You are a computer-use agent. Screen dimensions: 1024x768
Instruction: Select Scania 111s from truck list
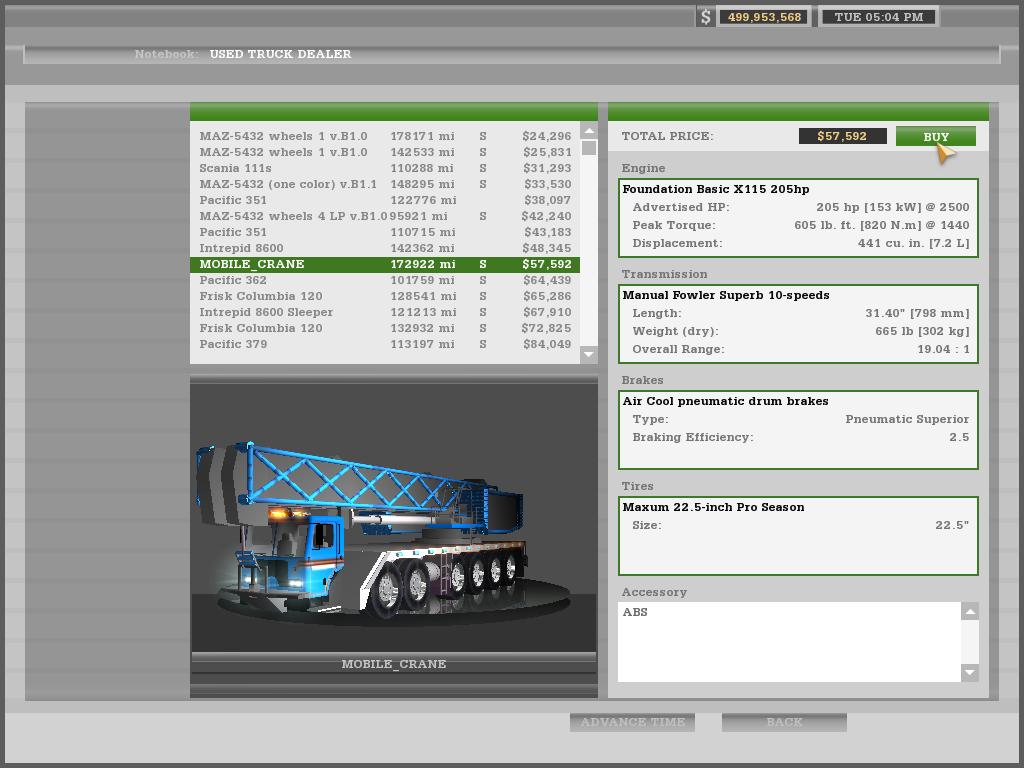point(385,168)
